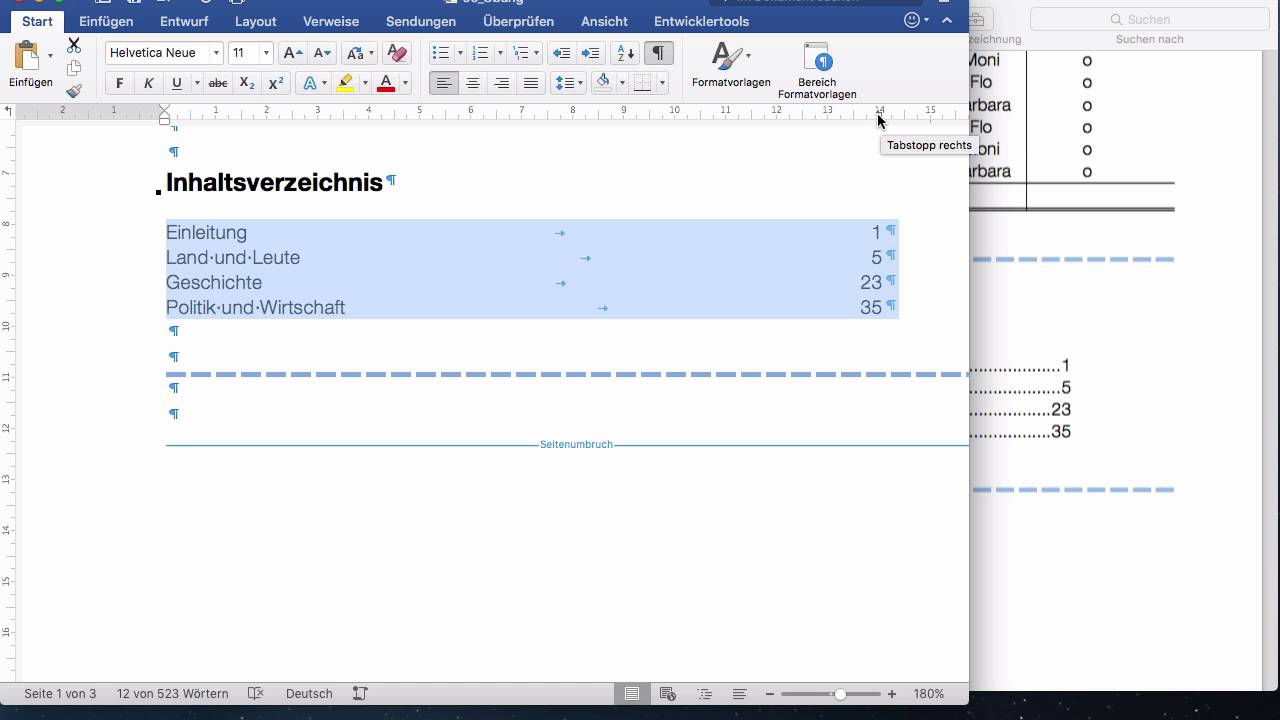Switch to the Entwicklertools ribbon tab
This screenshot has width=1280, height=720.
tap(701, 21)
